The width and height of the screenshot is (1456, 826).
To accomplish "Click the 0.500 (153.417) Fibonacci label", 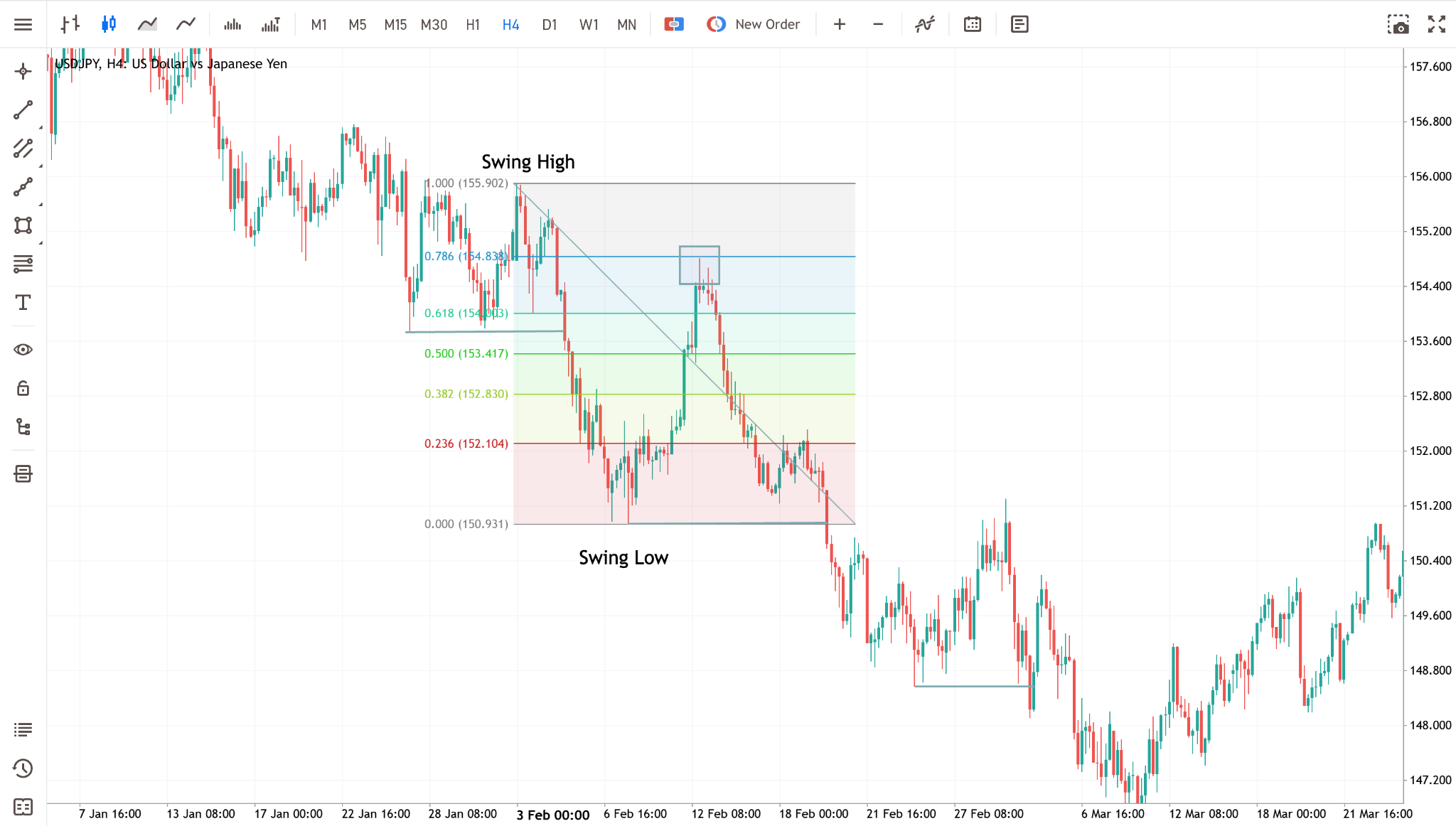I will pyautogui.click(x=466, y=353).
